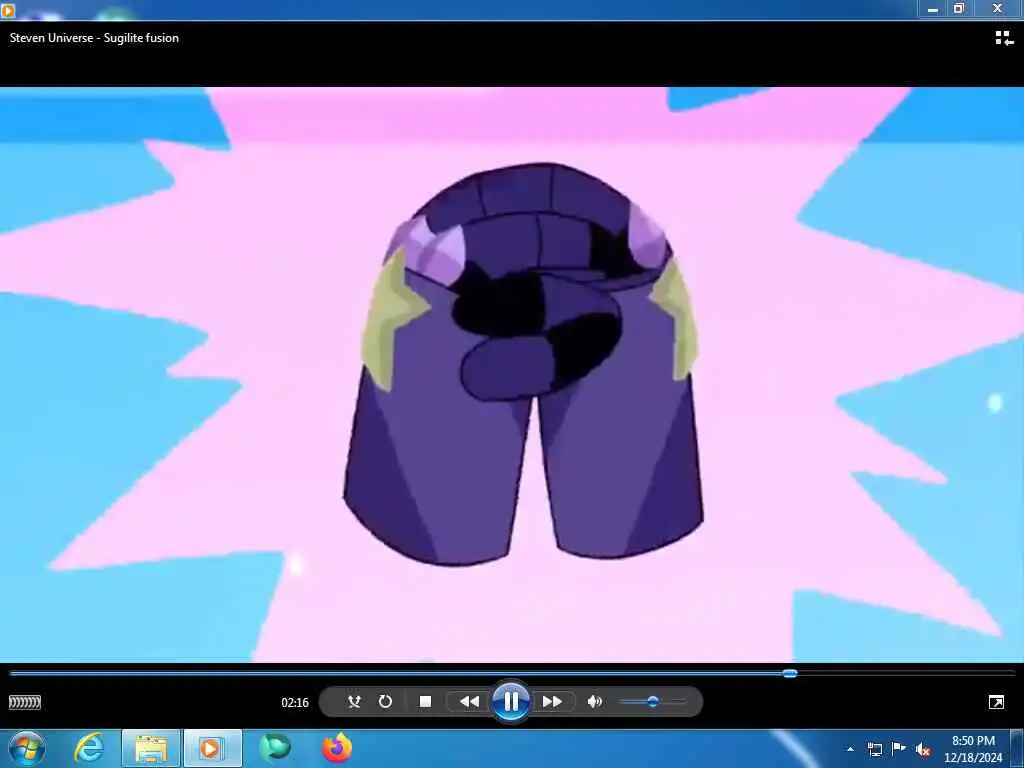The height and width of the screenshot is (768, 1024).
Task: Switch to Library view icon
Action: pos(1004,38)
